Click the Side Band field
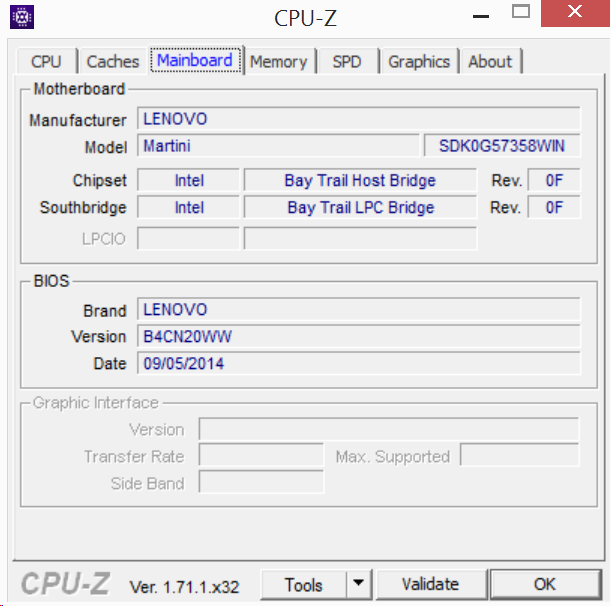The image size is (611, 606). [x=261, y=482]
